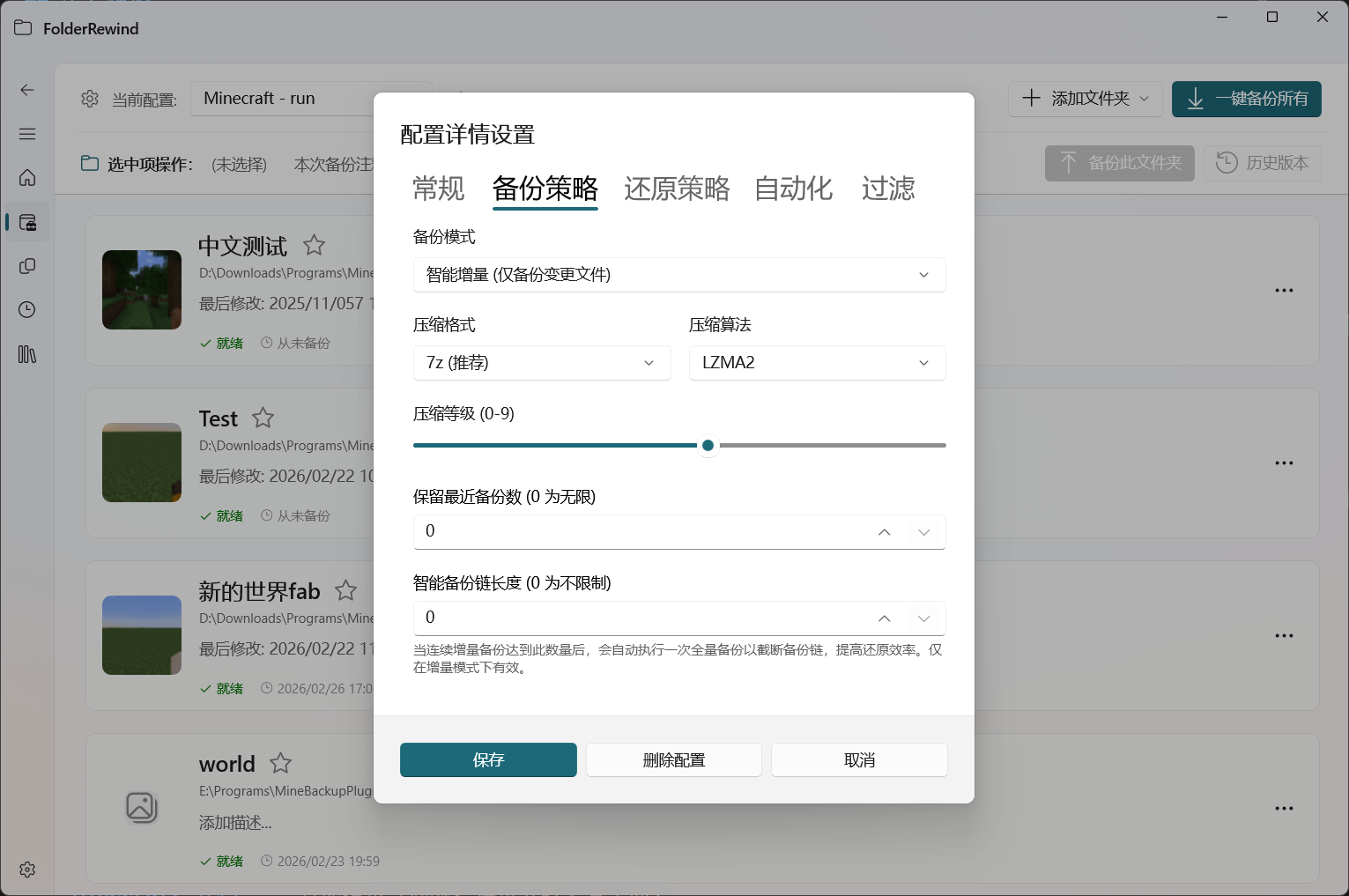The height and width of the screenshot is (896, 1349).
Task: Open settings via the gear icon at sidebar bottom
Action: pyautogui.click(x=26, y=870)
